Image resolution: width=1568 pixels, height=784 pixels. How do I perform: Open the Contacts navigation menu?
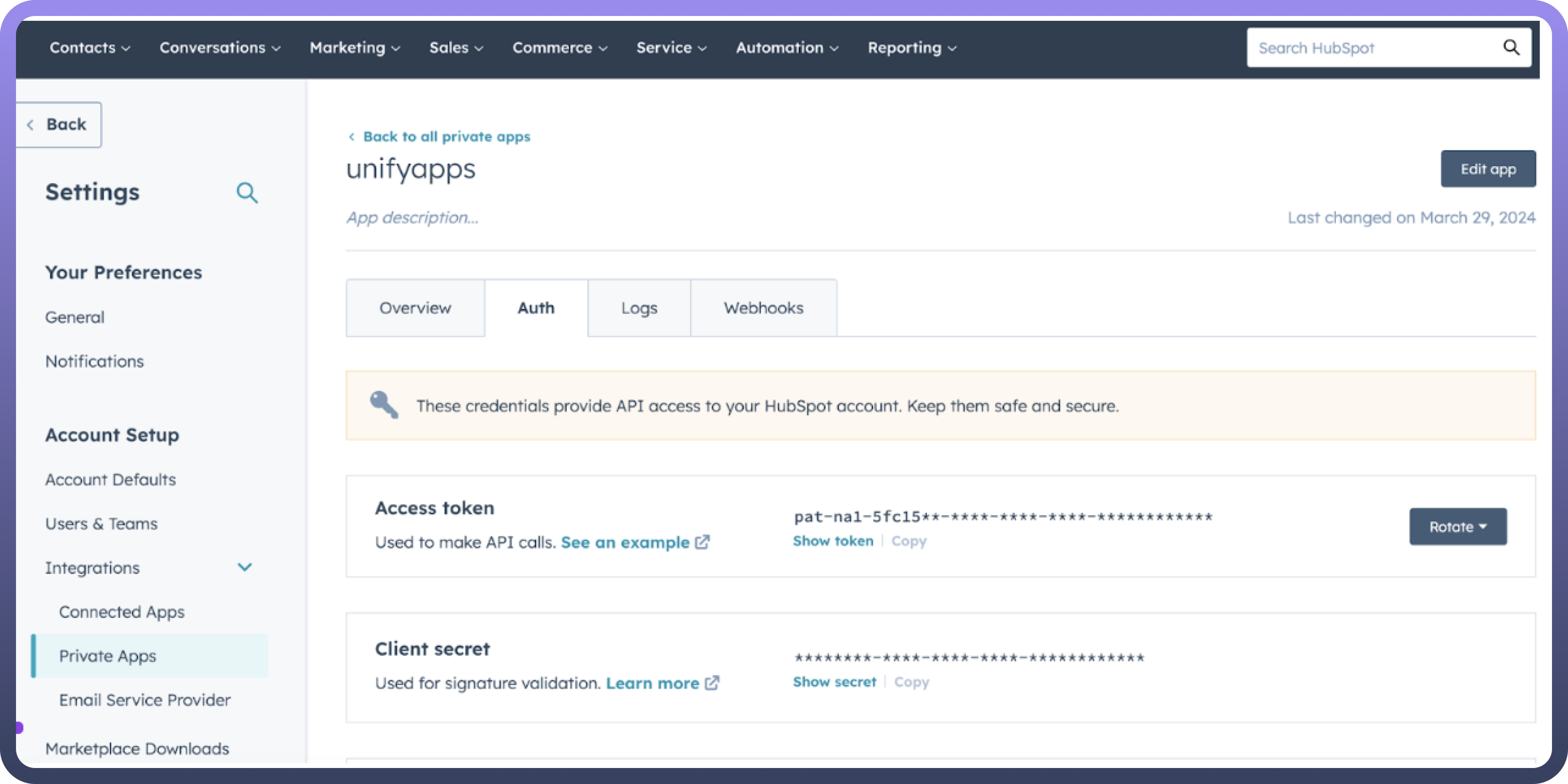coord(90,48)
